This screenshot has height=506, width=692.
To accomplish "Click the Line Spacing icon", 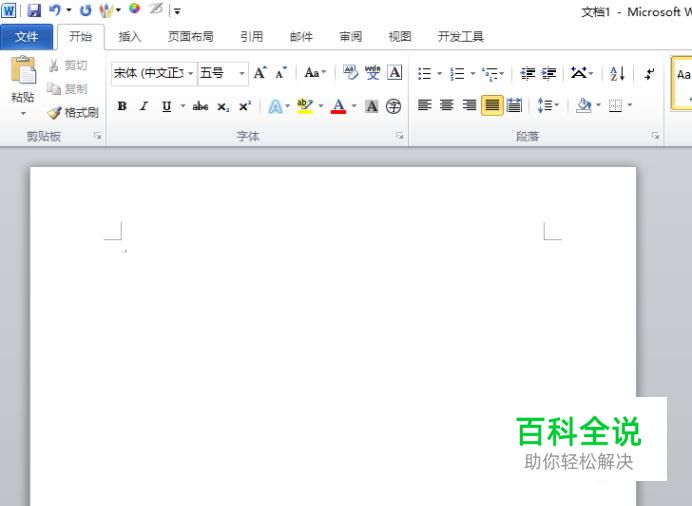I will point(545,105).
